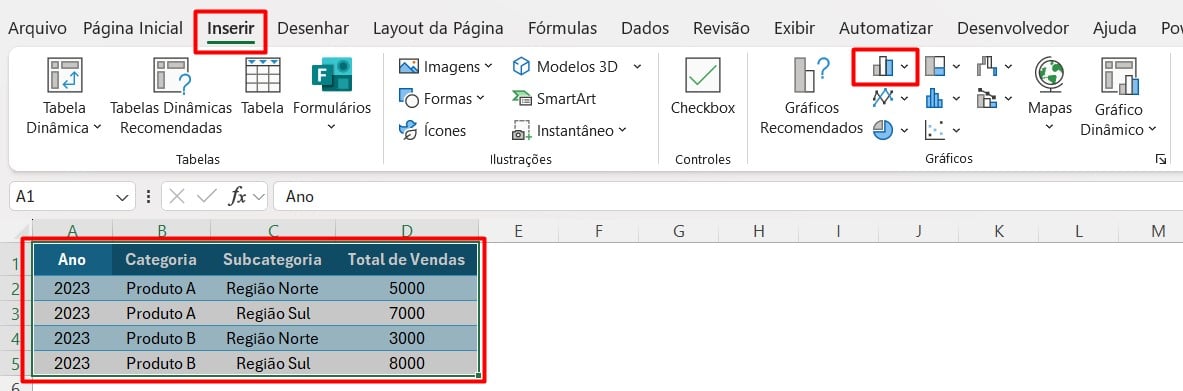
Task: Click the Tabela Dinâmica icon
Action: (x=64, y=75)
